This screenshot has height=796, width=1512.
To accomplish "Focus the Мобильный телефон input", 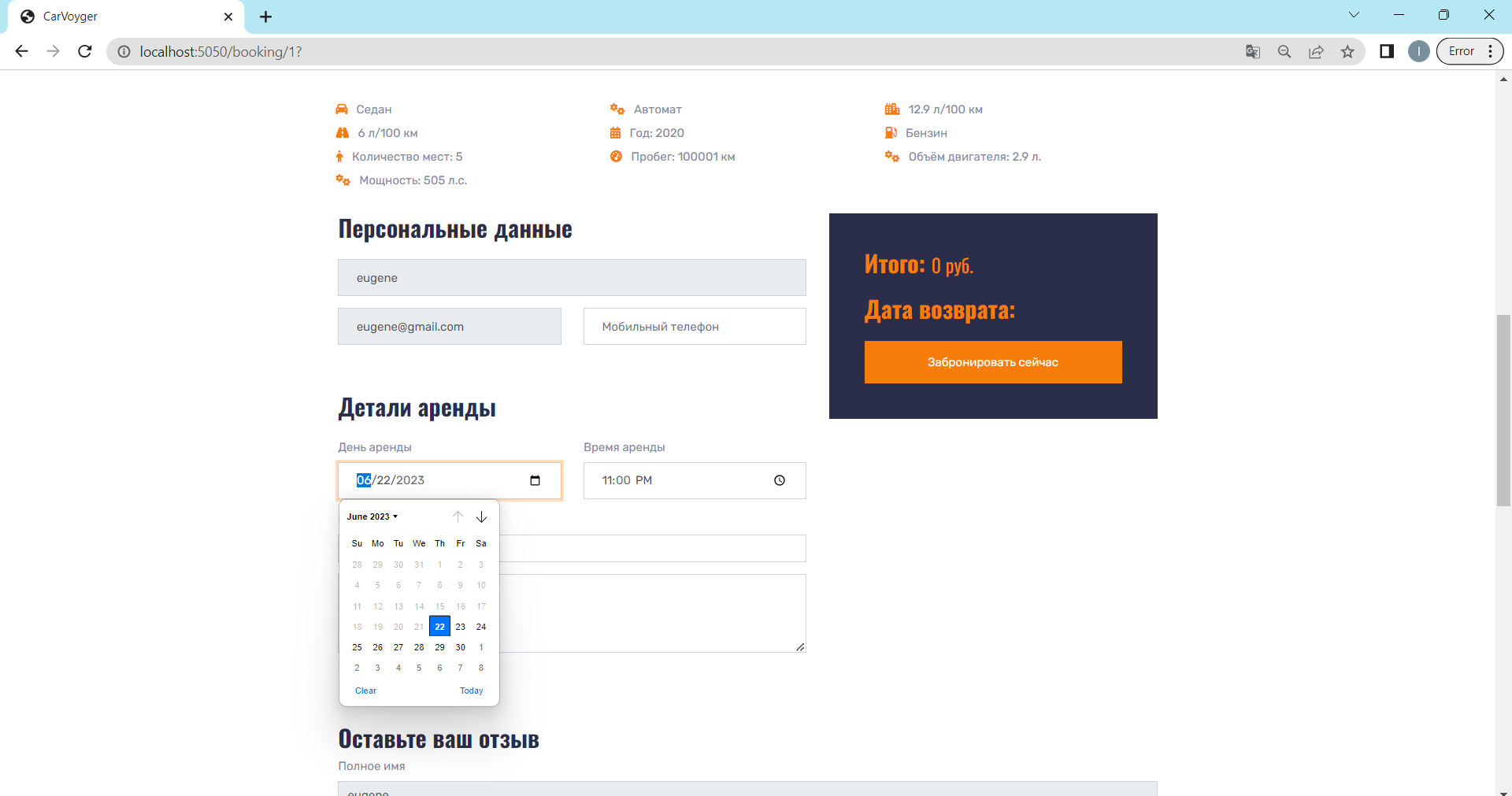I will click(x=695, y=327).
